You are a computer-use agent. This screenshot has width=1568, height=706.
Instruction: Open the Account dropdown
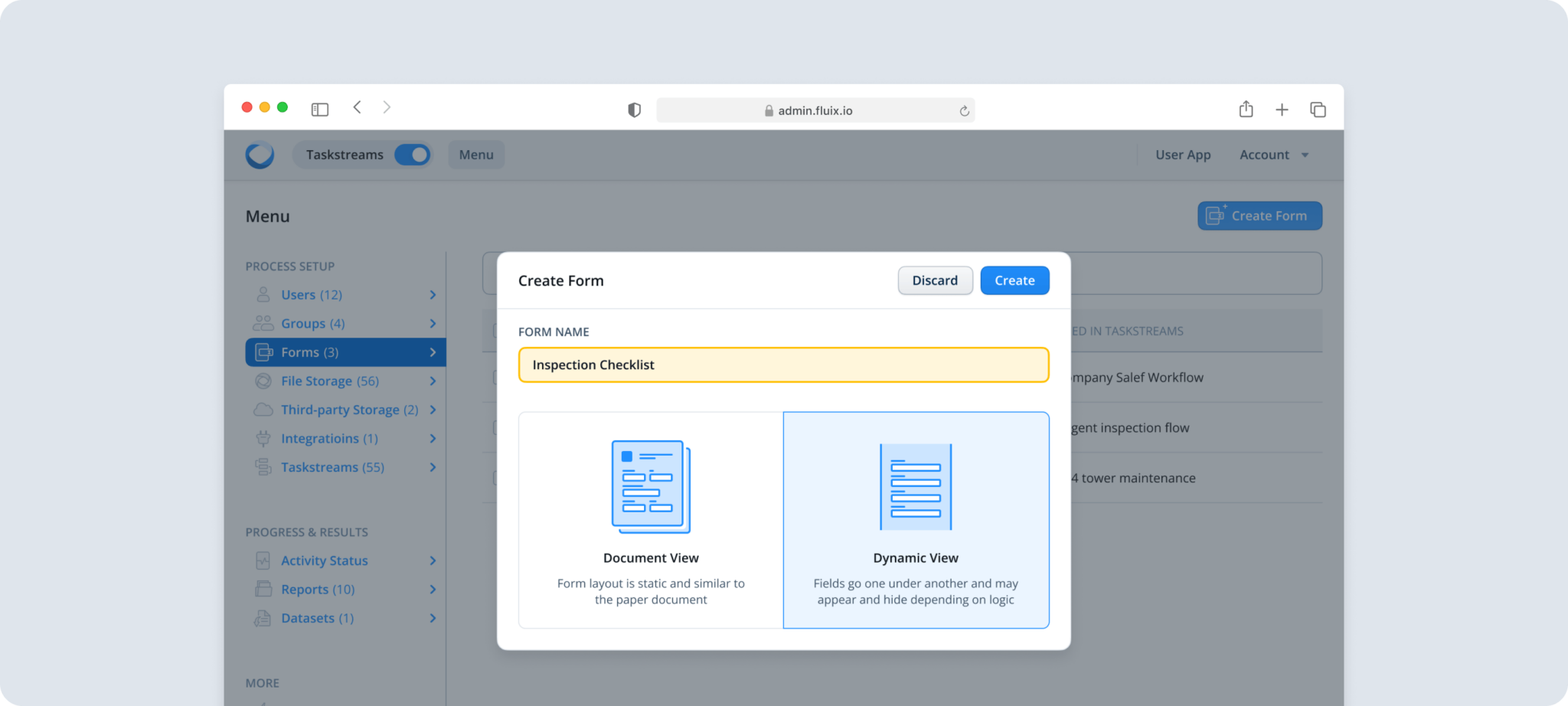coord(1274,154)
